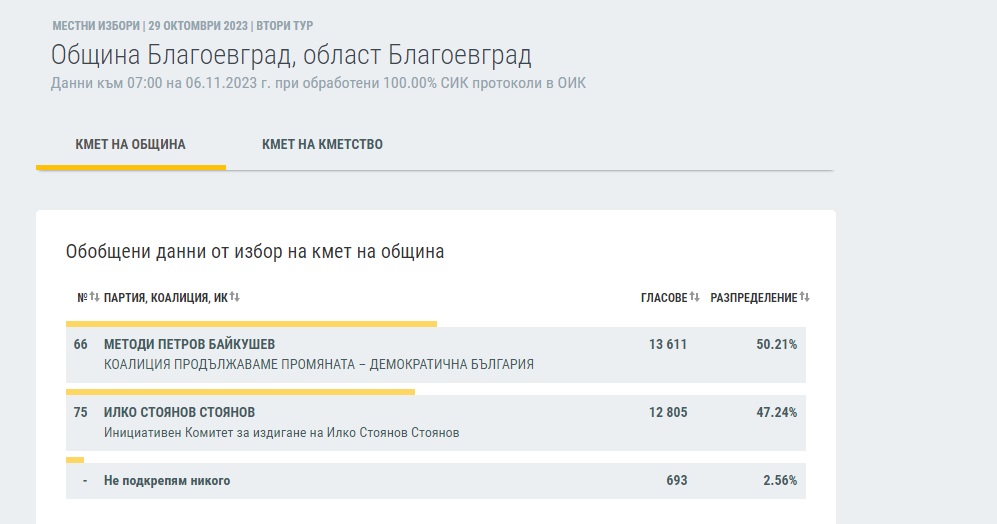997x524 pixels.
Task: Select the ГЛАСОВЕ column header
Action: pos(664,298)
